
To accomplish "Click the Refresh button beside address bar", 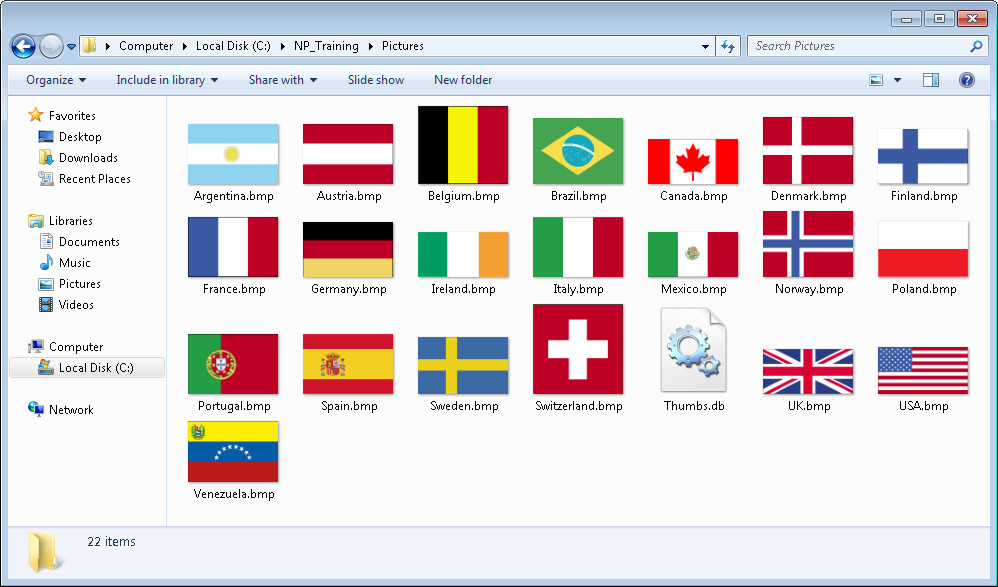I will [728, 46].
